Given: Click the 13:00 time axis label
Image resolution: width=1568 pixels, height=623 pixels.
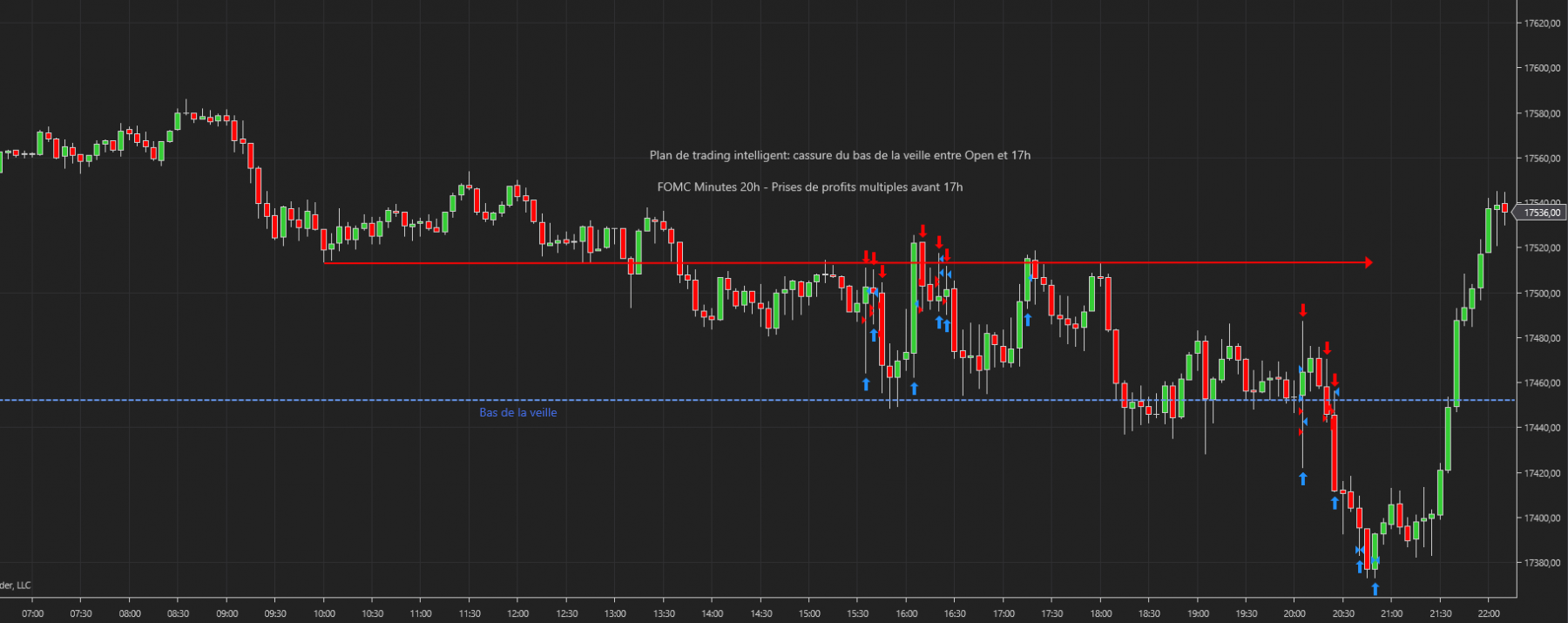Looking at the screenshot, I should tap(615, 613).
